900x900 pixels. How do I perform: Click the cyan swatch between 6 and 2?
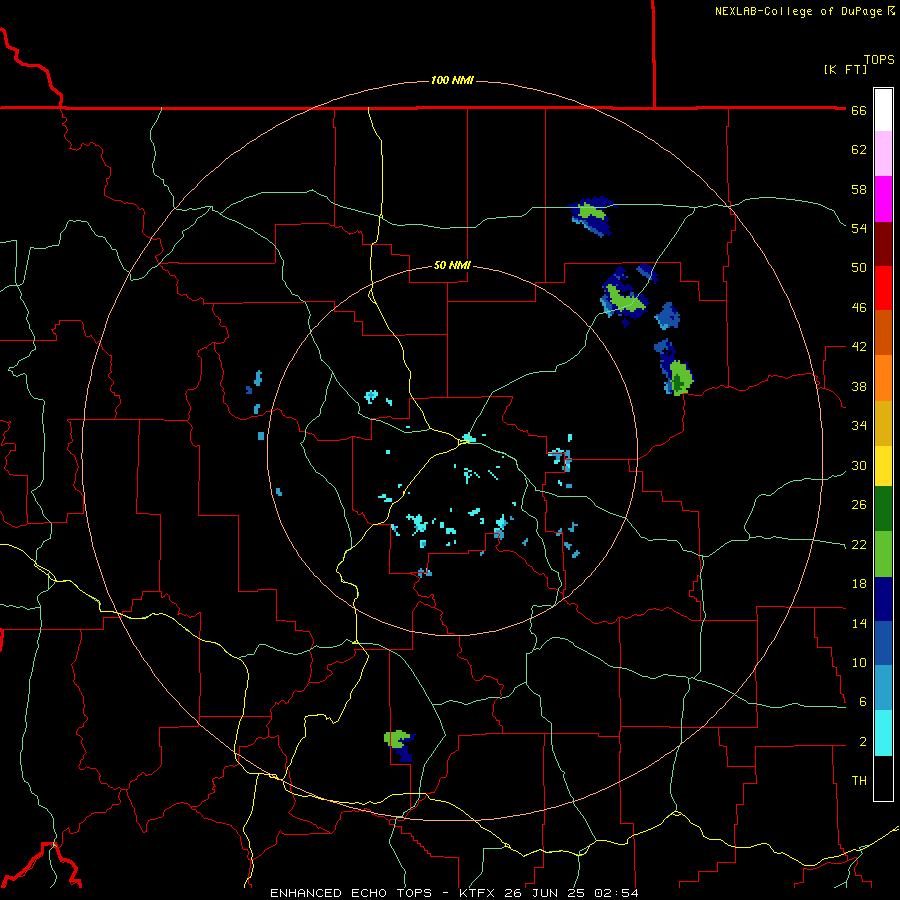pos(883,733)
